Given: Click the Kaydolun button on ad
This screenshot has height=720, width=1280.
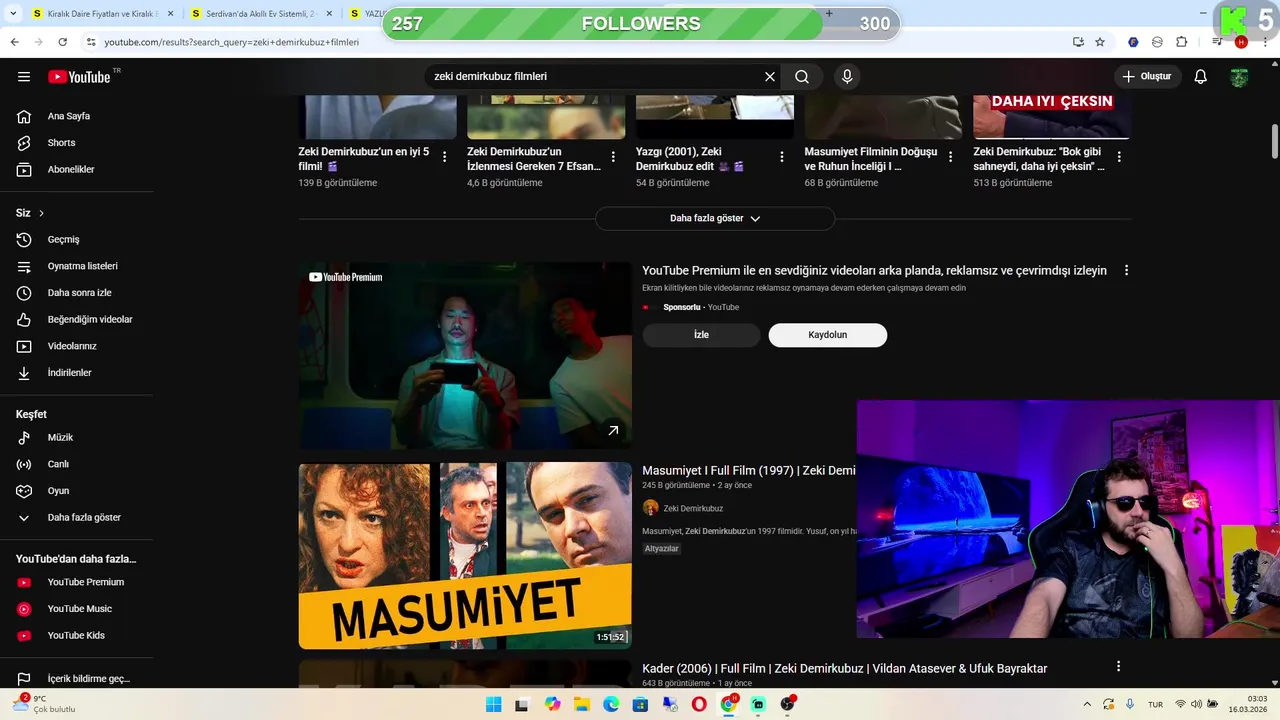Looking at the screenshot, I should (x=827, y=335).
